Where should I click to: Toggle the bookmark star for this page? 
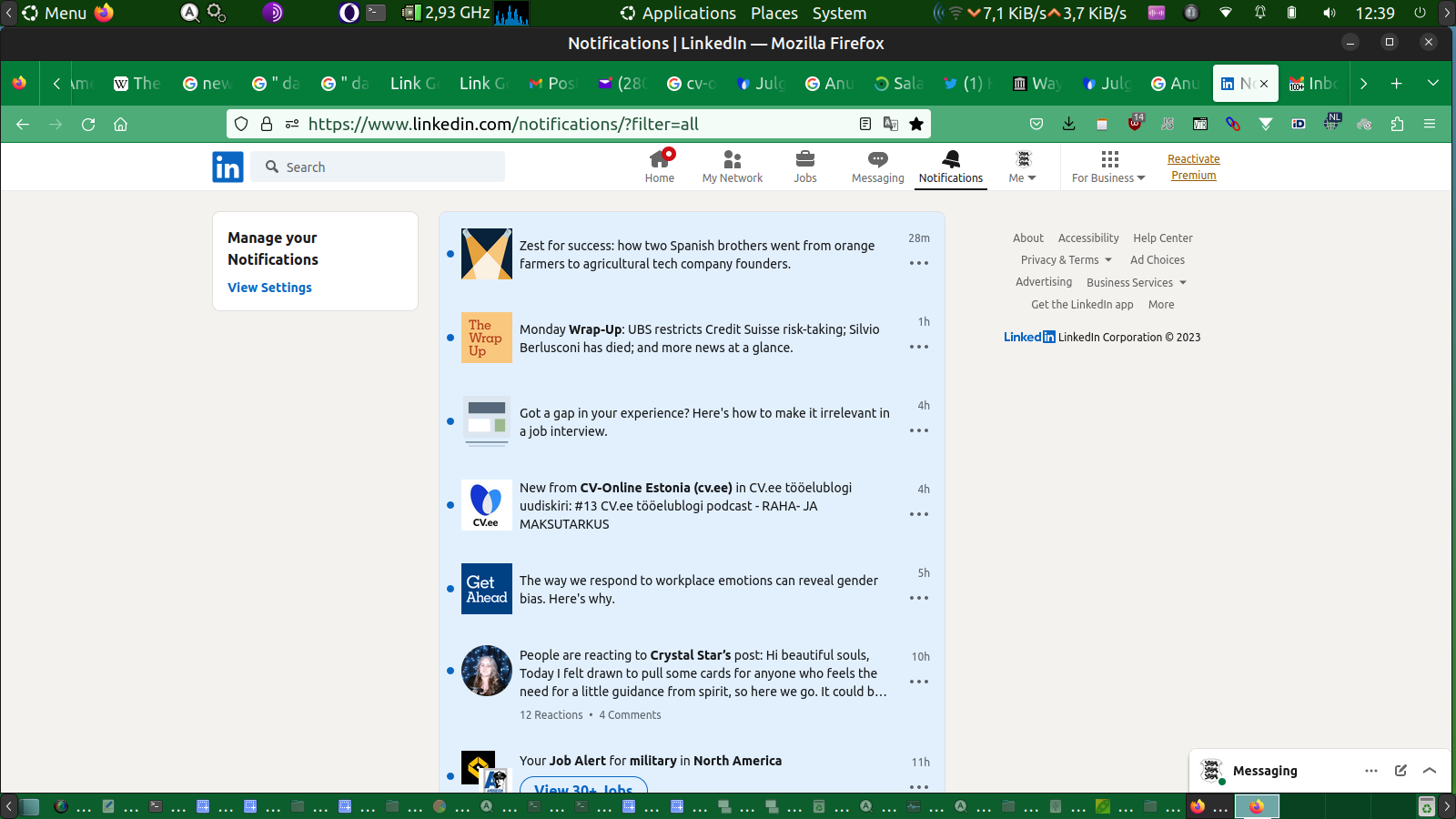[916, 124]
